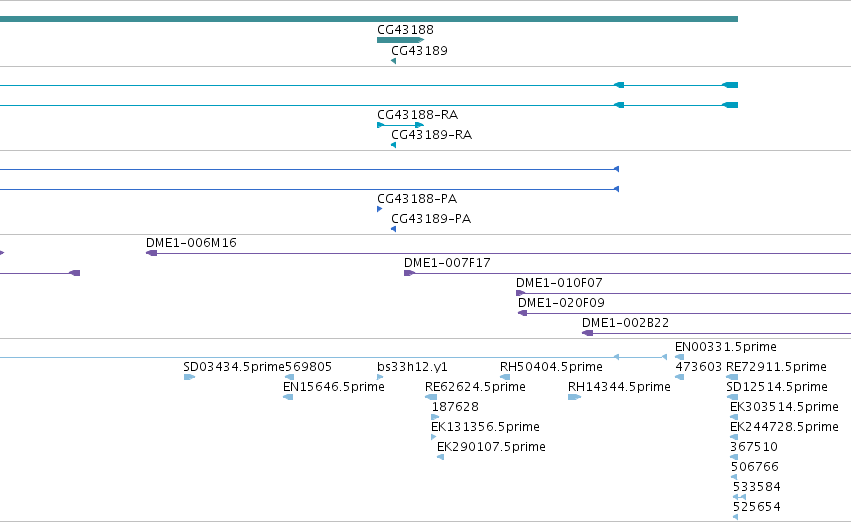The width and height of the screenshot is (851, 522).
Task: Click the EN15646.5prime EST label
Action: (334, 387)
